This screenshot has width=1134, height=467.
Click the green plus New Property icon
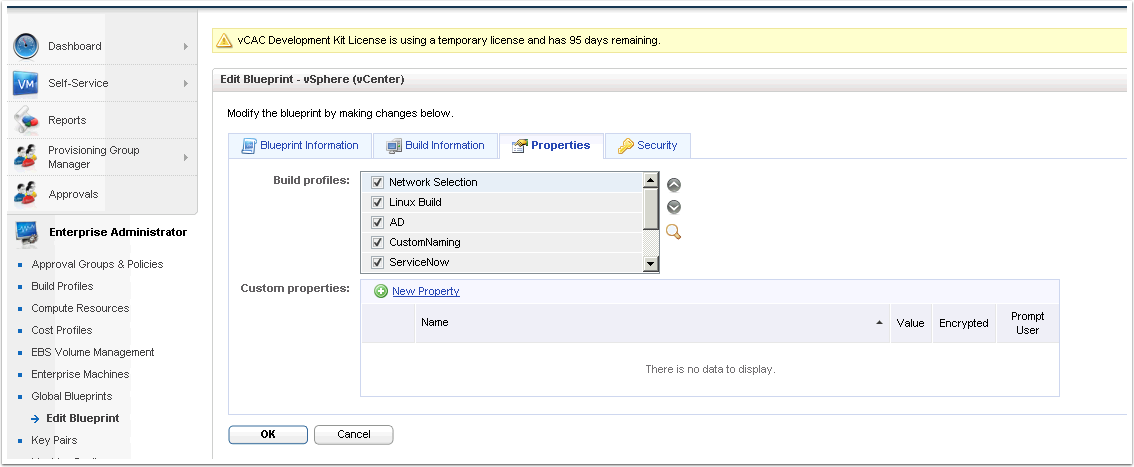(x=381, y=291)
